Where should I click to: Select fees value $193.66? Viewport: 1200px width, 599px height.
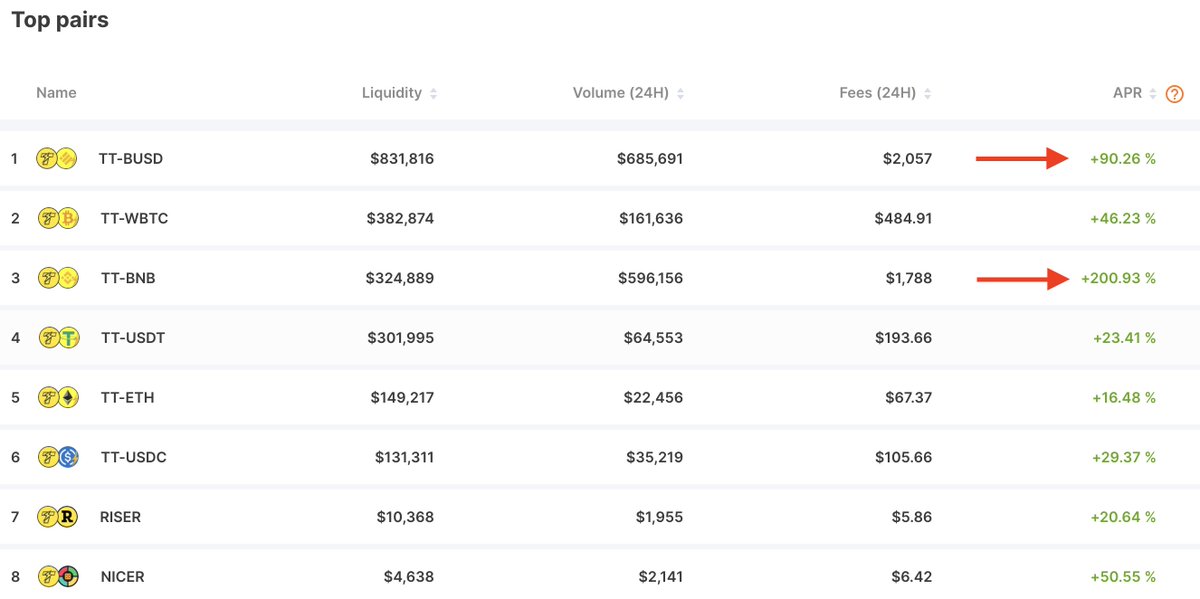903,338
